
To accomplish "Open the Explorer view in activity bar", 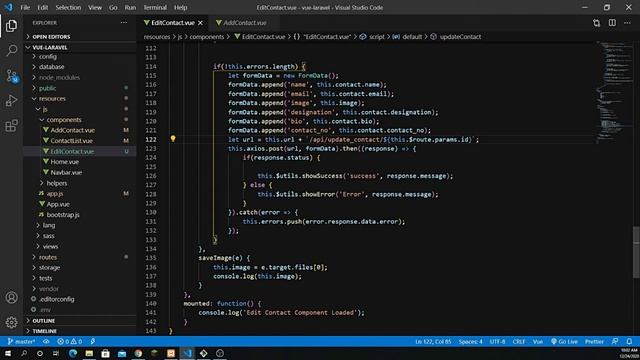I will (11, 26).
